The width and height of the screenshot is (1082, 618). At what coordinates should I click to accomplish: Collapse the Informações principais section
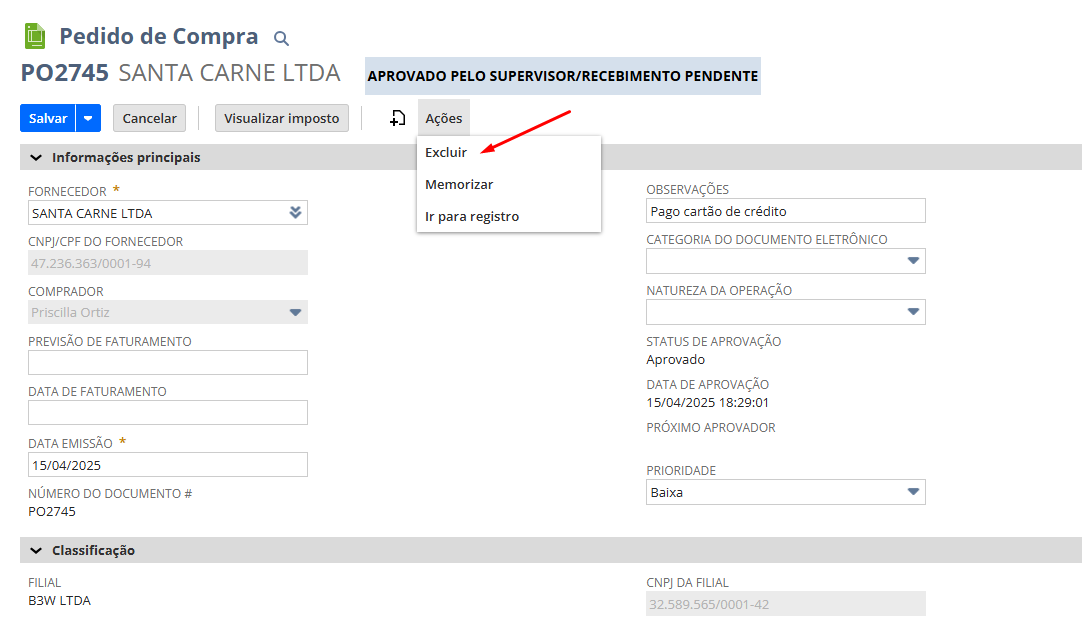(x=37, y=158)
